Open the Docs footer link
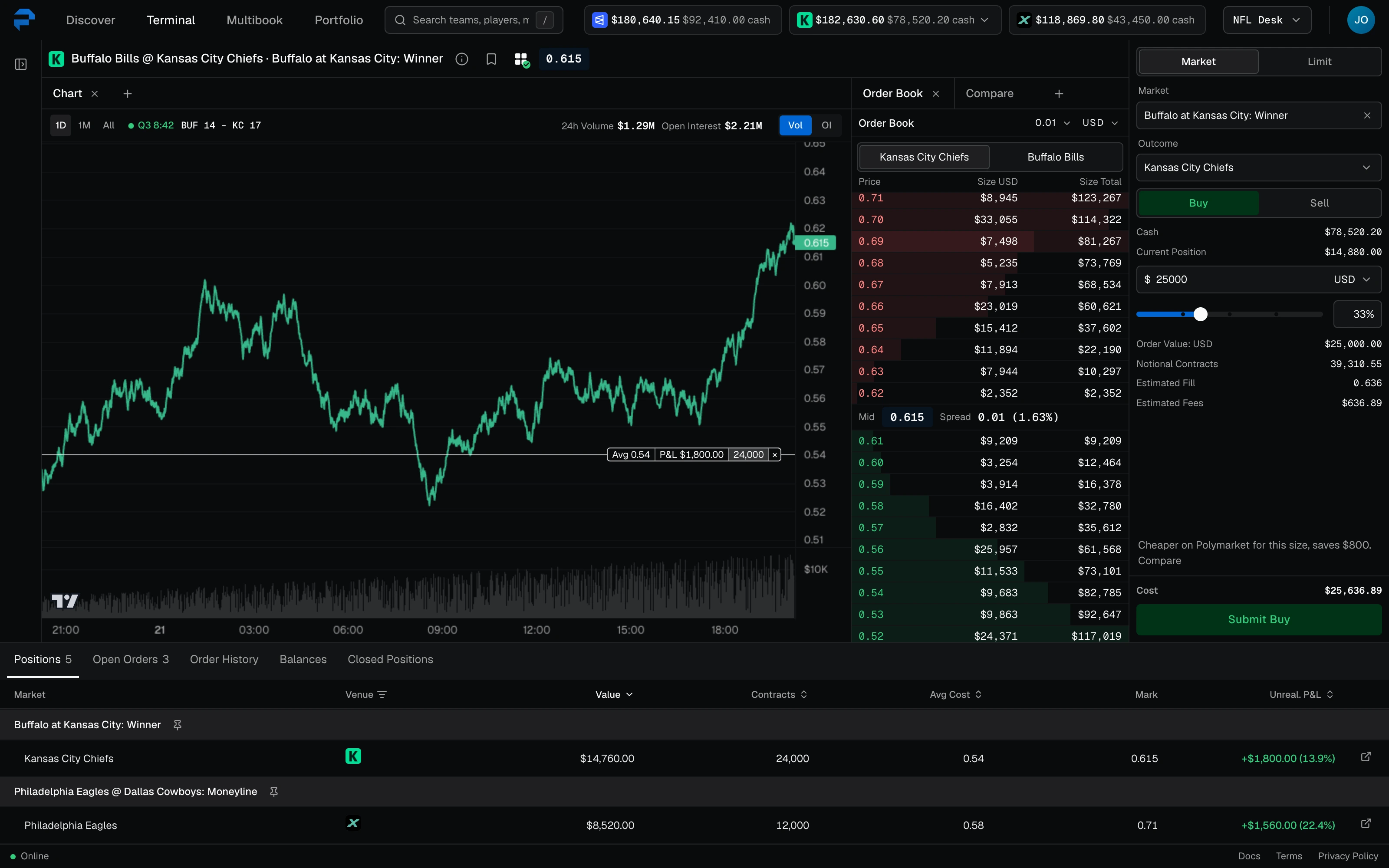 (x=1249, y=856)
